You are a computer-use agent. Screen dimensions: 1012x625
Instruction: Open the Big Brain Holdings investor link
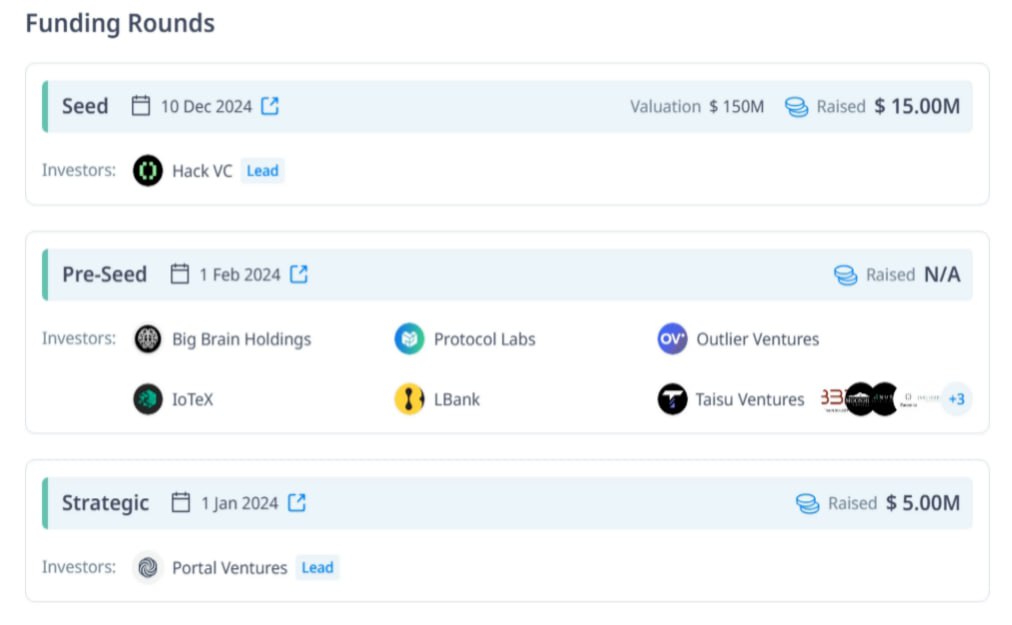click(241, 340)
